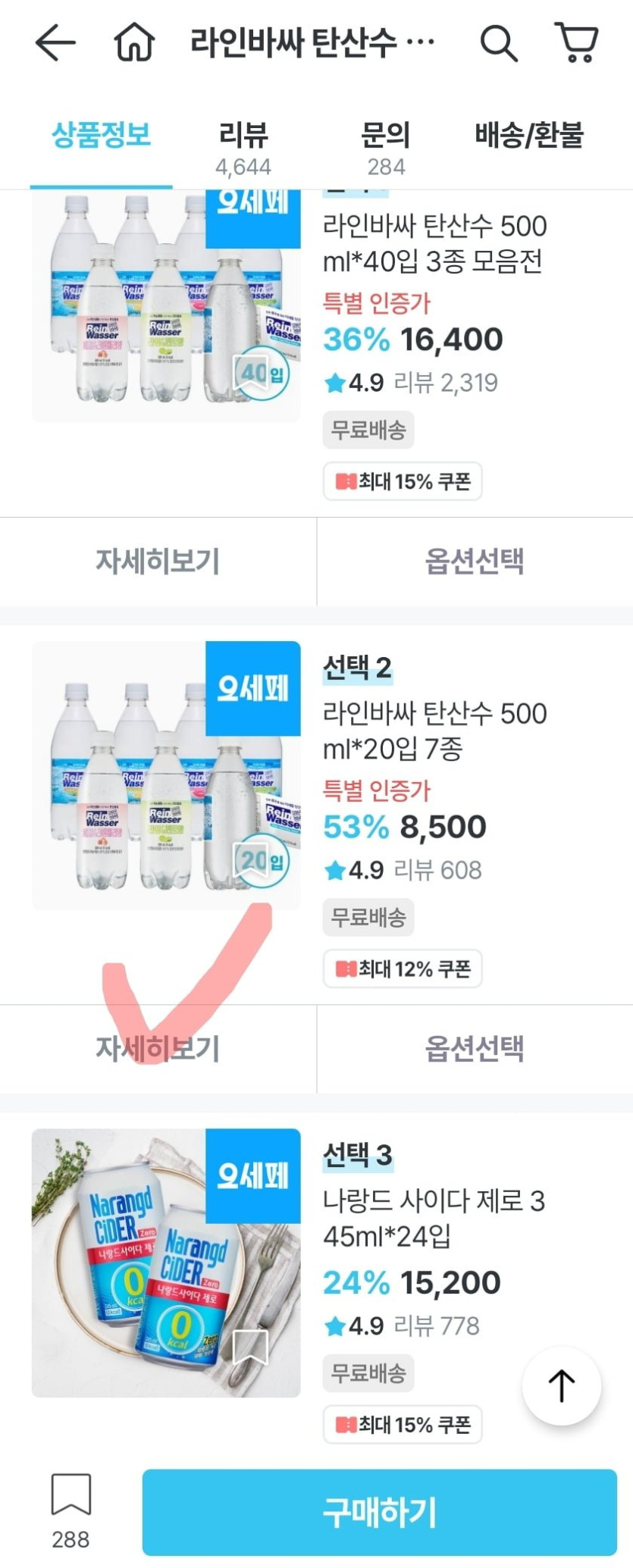Tap the back arrow icon
Screen dimensions: 633x1568
[55, 42]
